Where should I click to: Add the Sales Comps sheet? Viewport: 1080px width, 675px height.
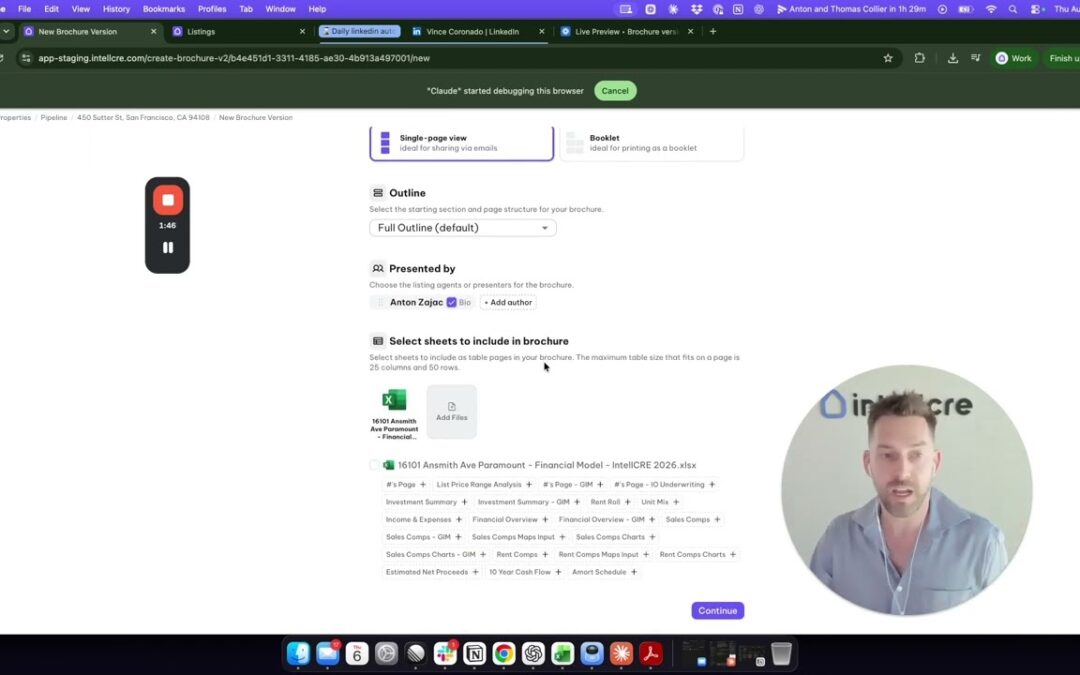(x=717, y=519)
